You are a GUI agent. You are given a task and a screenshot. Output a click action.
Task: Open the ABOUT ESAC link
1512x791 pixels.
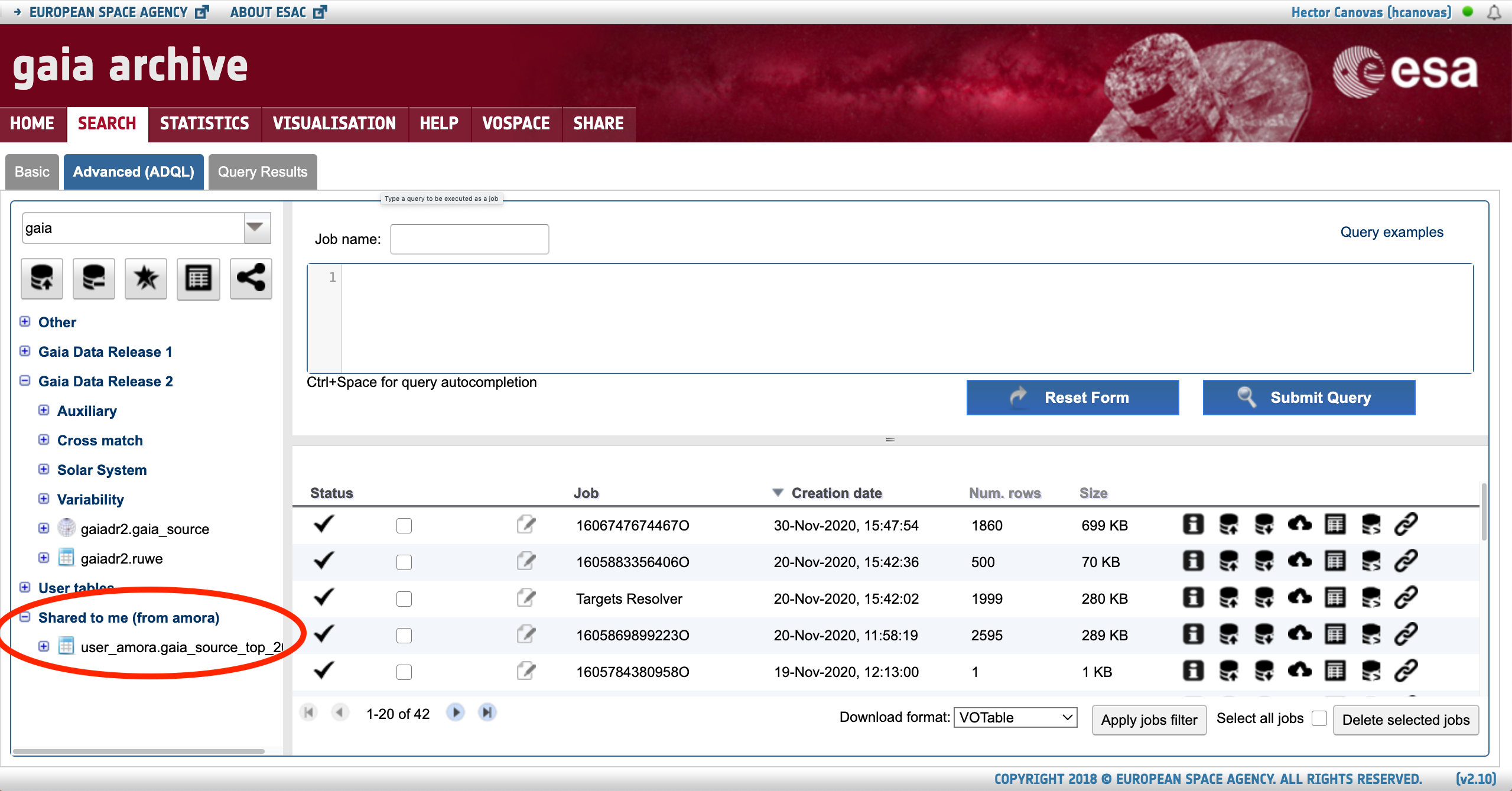[278, 12]
